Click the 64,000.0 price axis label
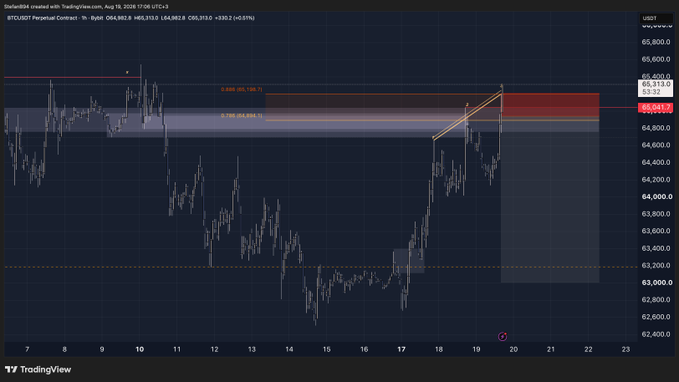 [656, 197]
